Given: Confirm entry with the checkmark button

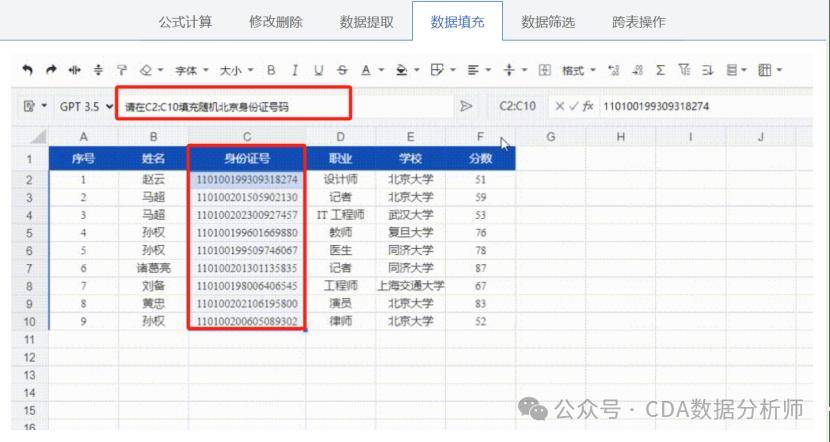Looking at the screenshot, I should coord(574,106).
